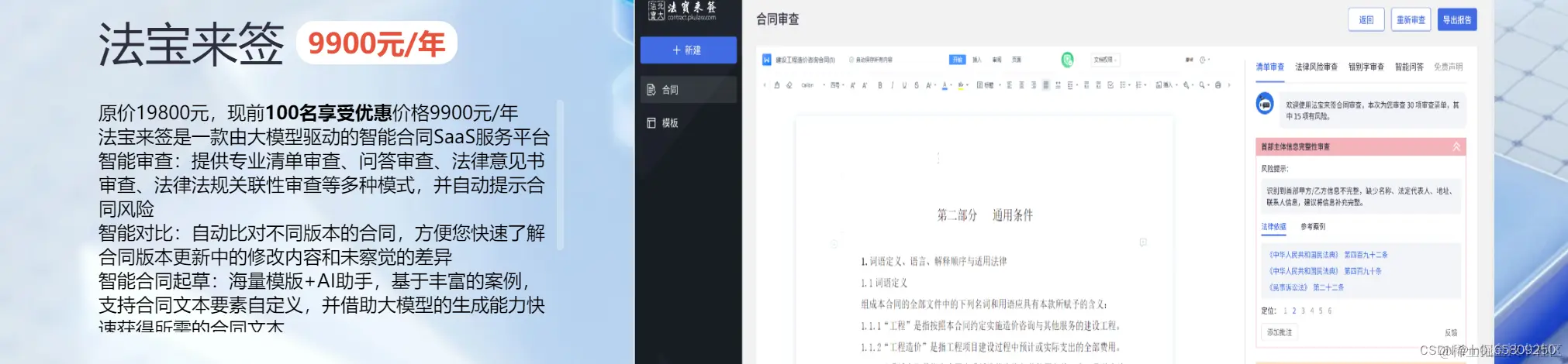Open the 民法典 第四百九十二条 link
The height and width of the screenshot is (364, 1568).
(x=1328, y=255)
